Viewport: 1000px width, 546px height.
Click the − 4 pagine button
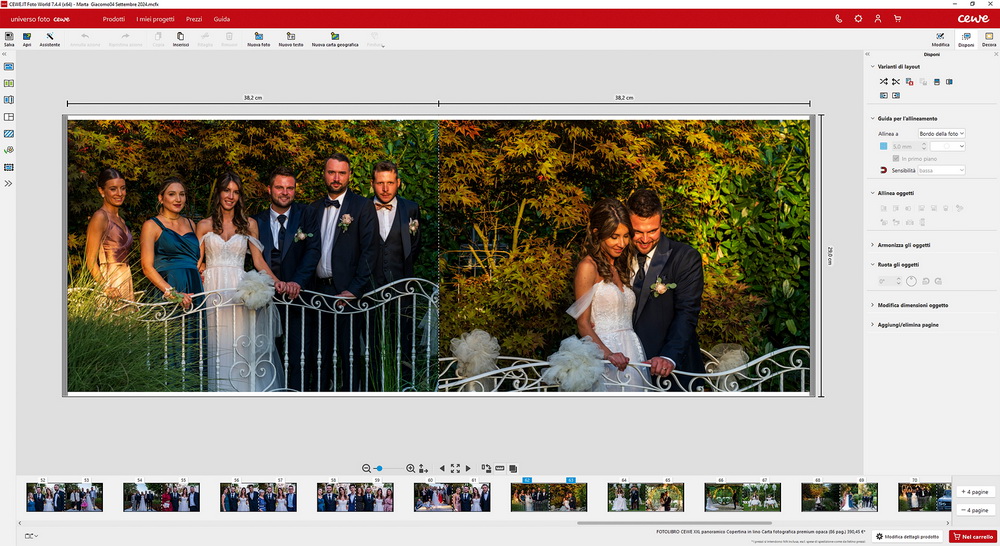coord(975,510)
